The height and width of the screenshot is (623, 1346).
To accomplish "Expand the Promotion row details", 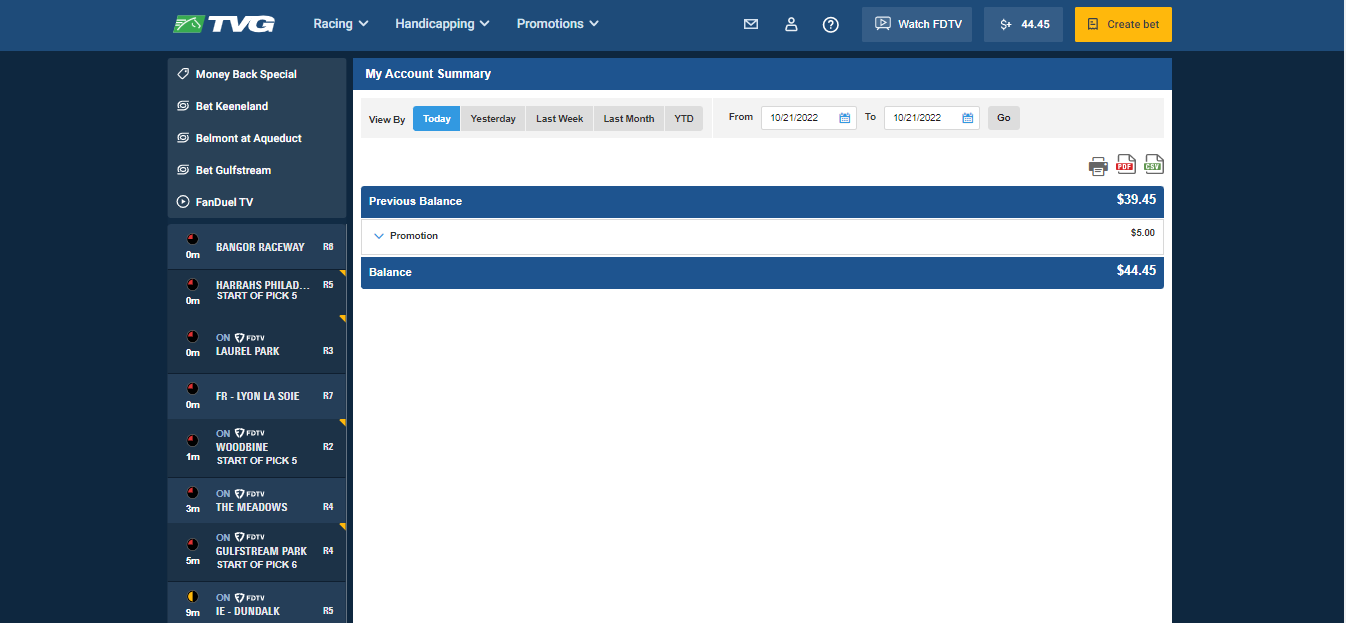I will click(x=379, y=236).
